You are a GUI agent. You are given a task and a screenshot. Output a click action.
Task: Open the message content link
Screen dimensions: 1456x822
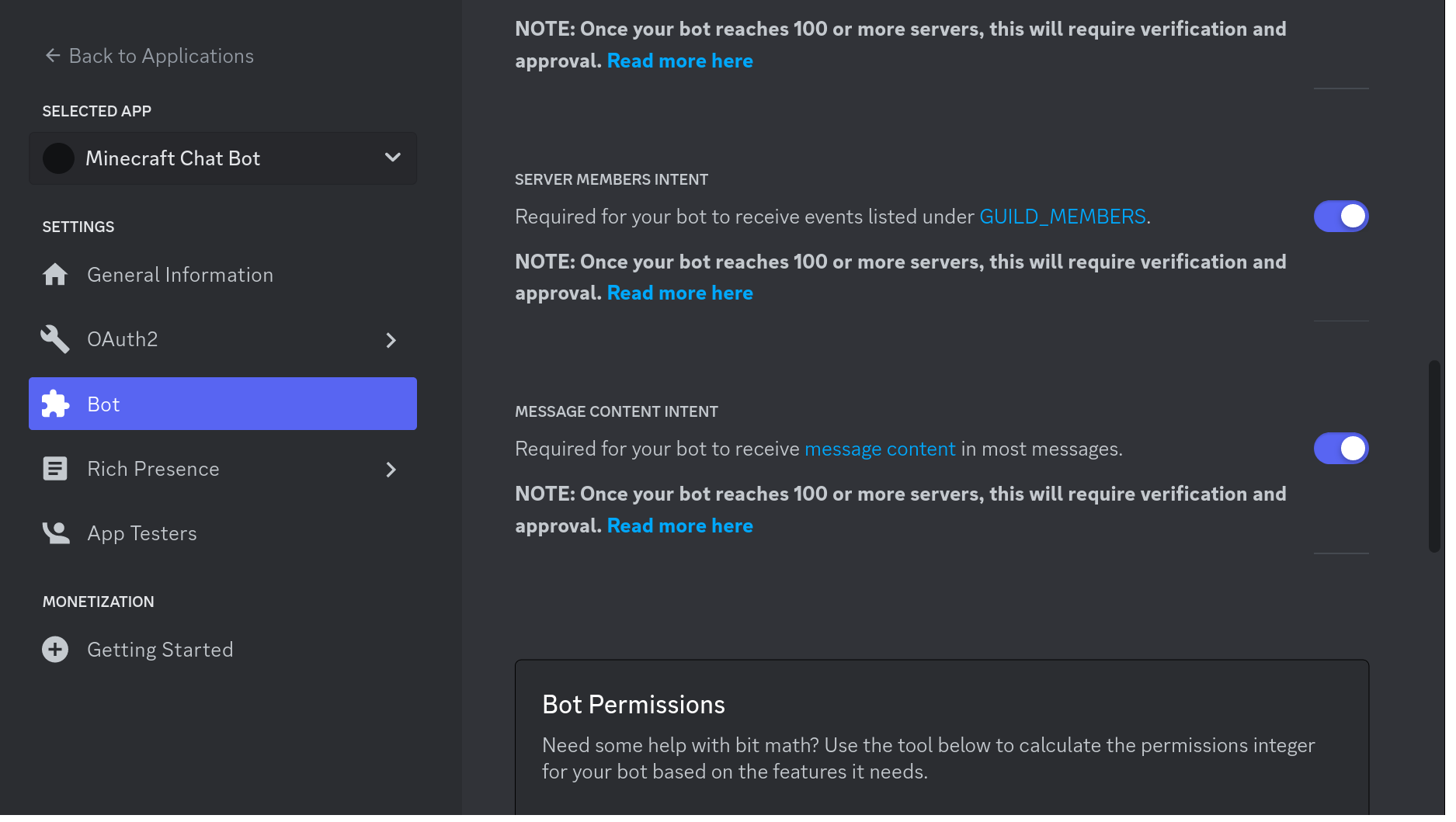880,448
